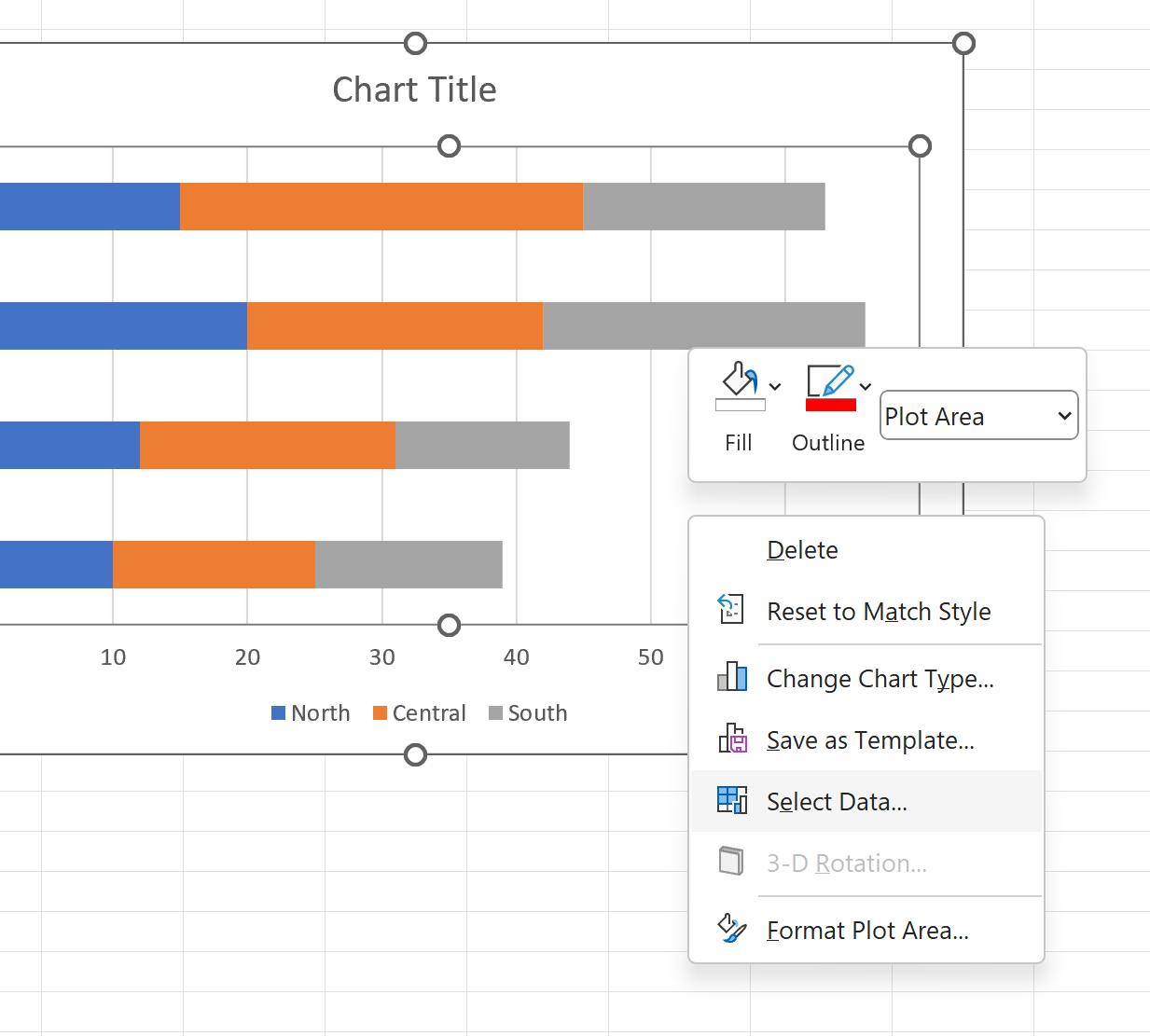Click the Save as Template icon

click(732, 739)
